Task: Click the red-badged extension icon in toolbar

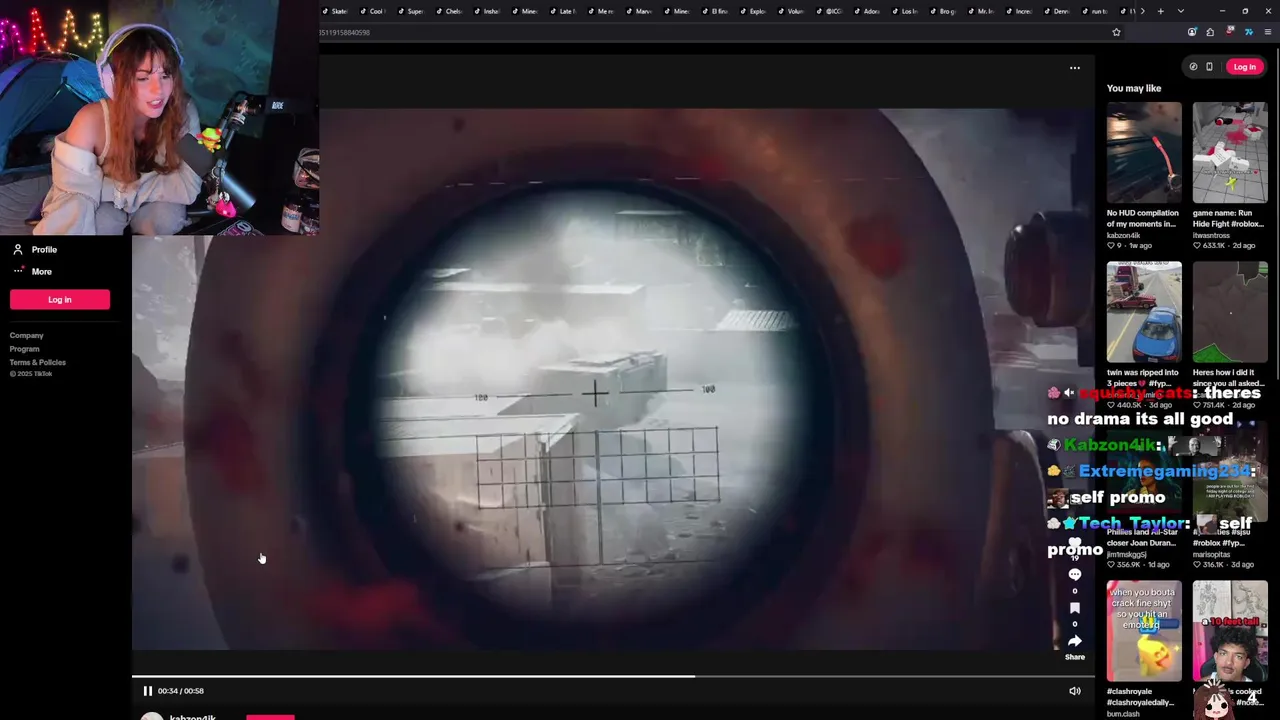Action: 1229,32
